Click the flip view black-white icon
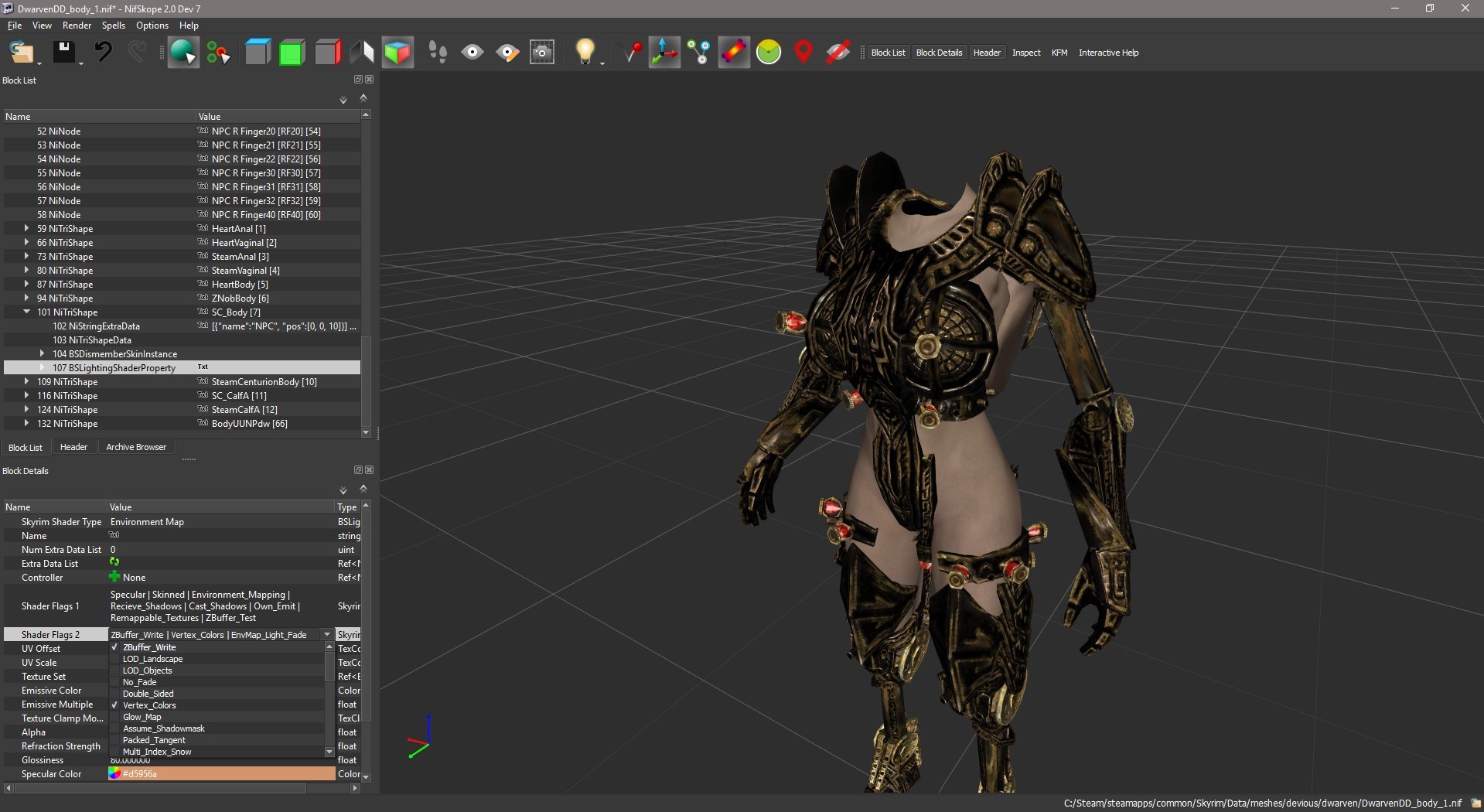 [362, 53]
